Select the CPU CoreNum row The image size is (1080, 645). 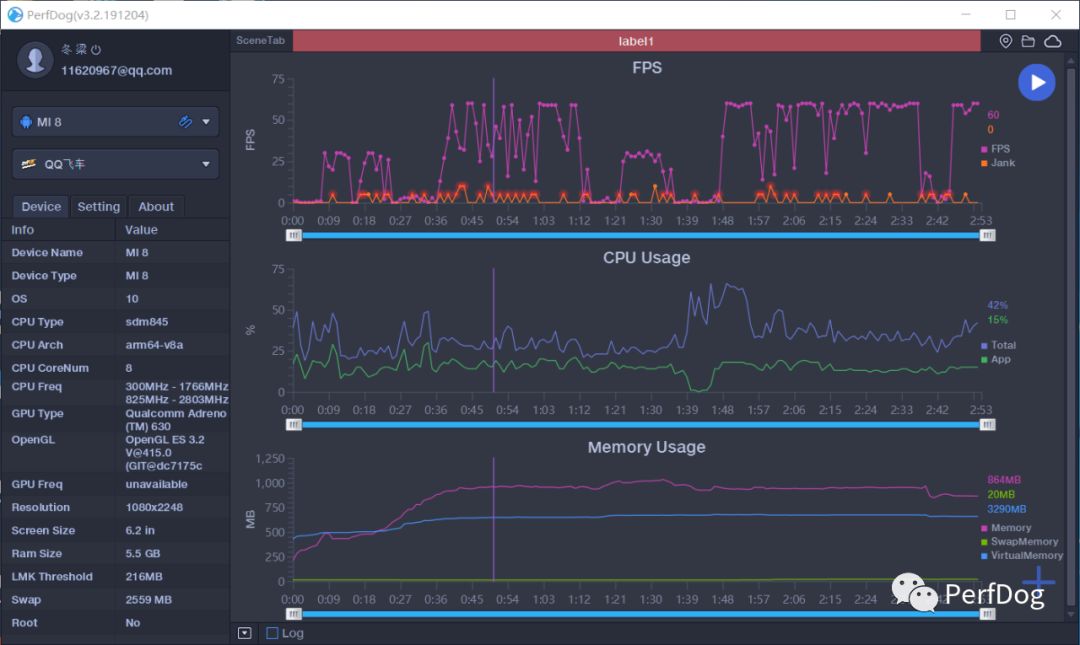pos(115,368)
